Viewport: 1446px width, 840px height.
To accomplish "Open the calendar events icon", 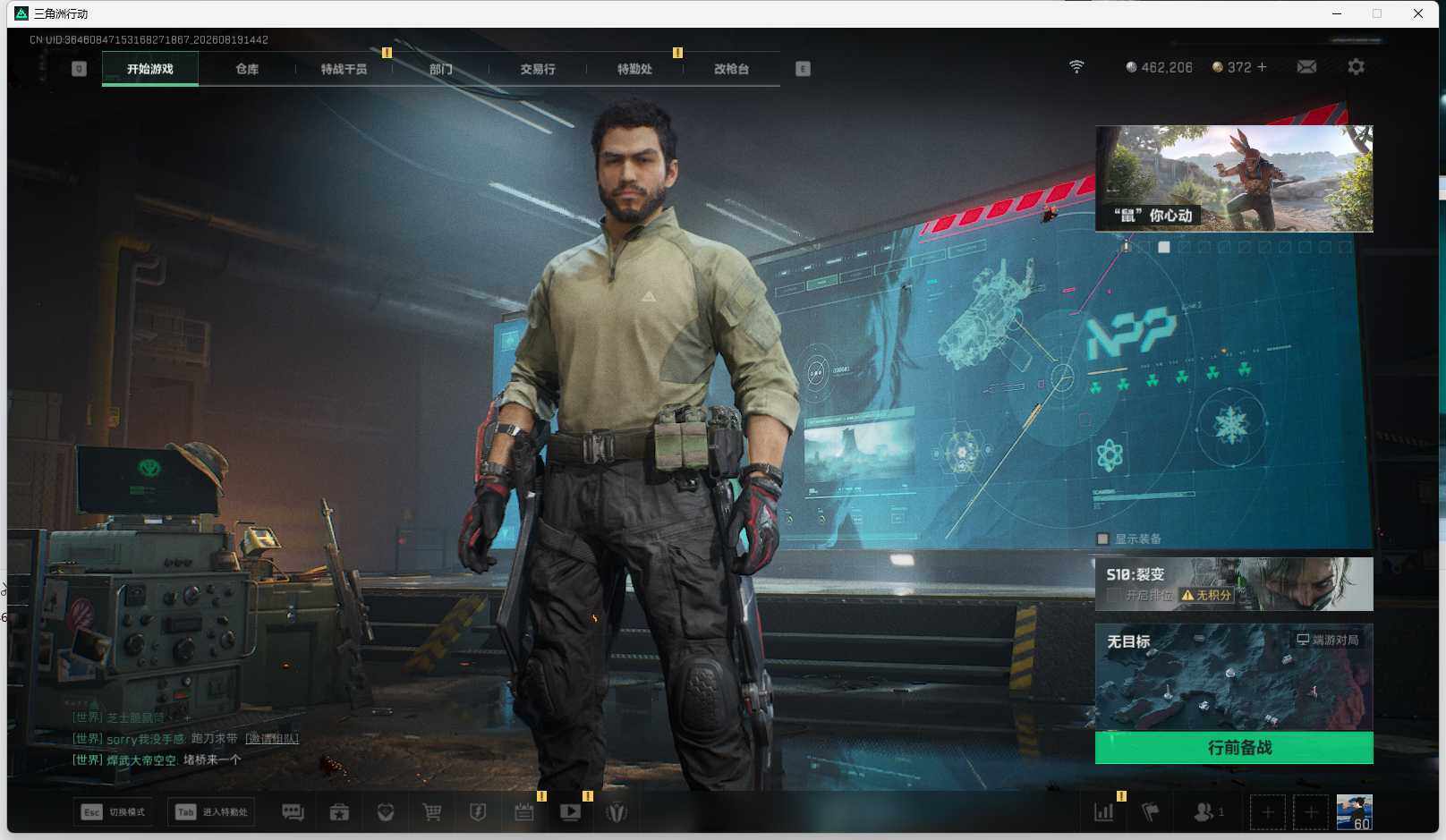I will tap(524, 812).
